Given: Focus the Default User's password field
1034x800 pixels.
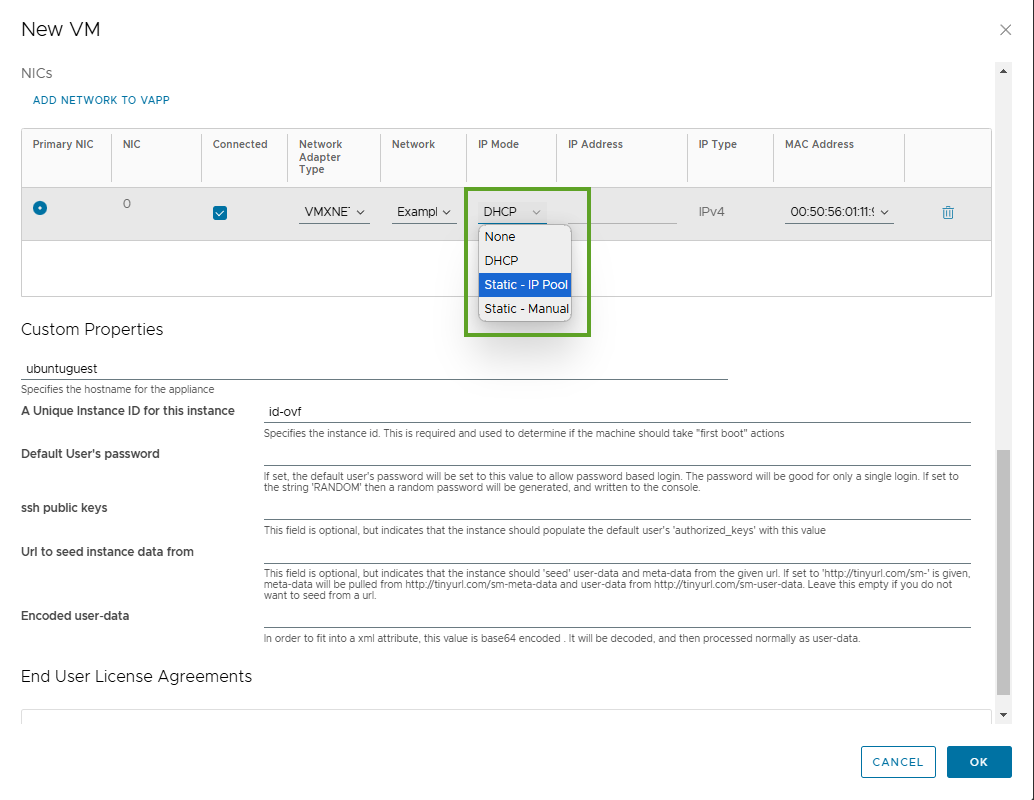Looking at the screenshot, I should point(616,455).
